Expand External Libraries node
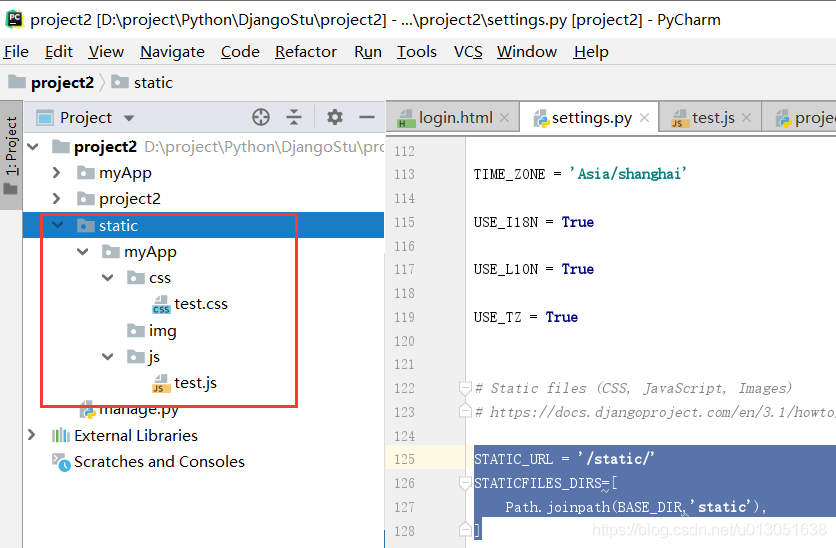 pyautogui.click(x=31, y=435)
